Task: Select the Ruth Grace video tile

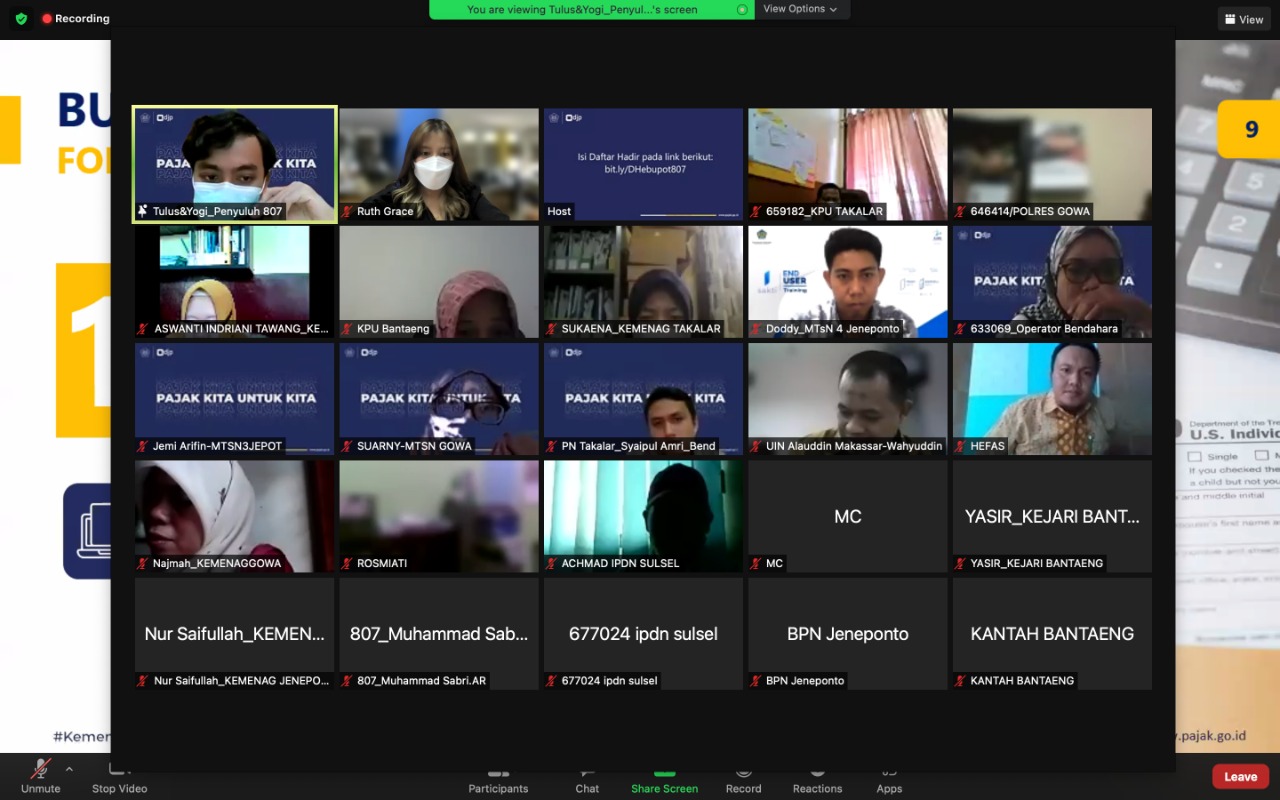Action: point(439,164)
